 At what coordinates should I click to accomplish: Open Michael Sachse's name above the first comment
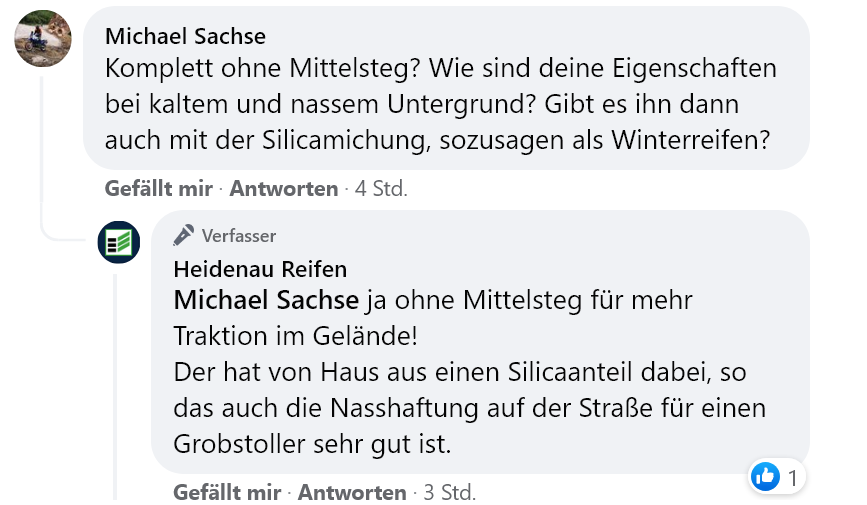click(185, 37)
